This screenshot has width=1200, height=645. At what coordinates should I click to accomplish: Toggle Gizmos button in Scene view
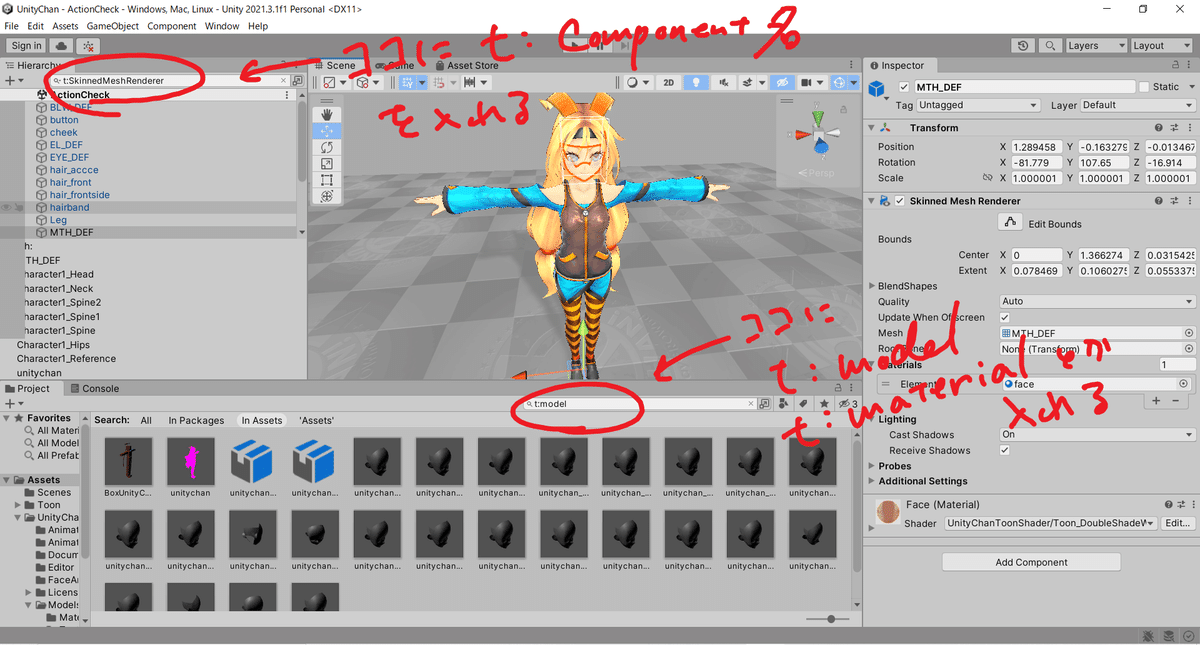click(x=838, y=82)
